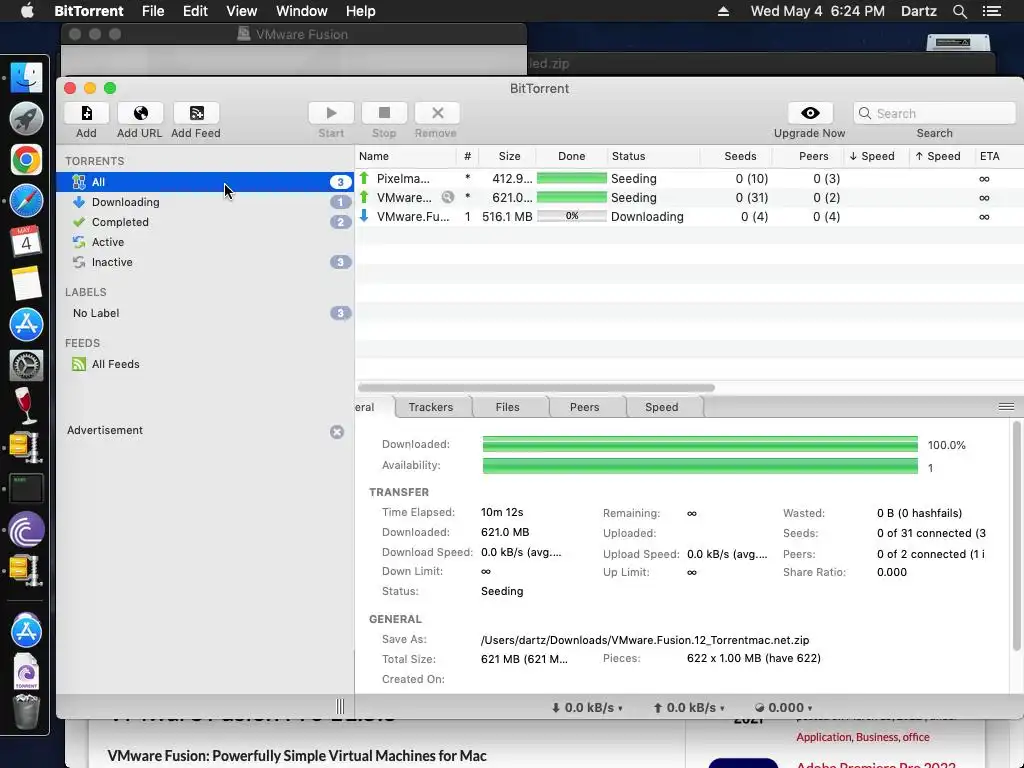Open Calendar from the Dock
Screen dimensions: 1024x768
(x=26, y=242)
